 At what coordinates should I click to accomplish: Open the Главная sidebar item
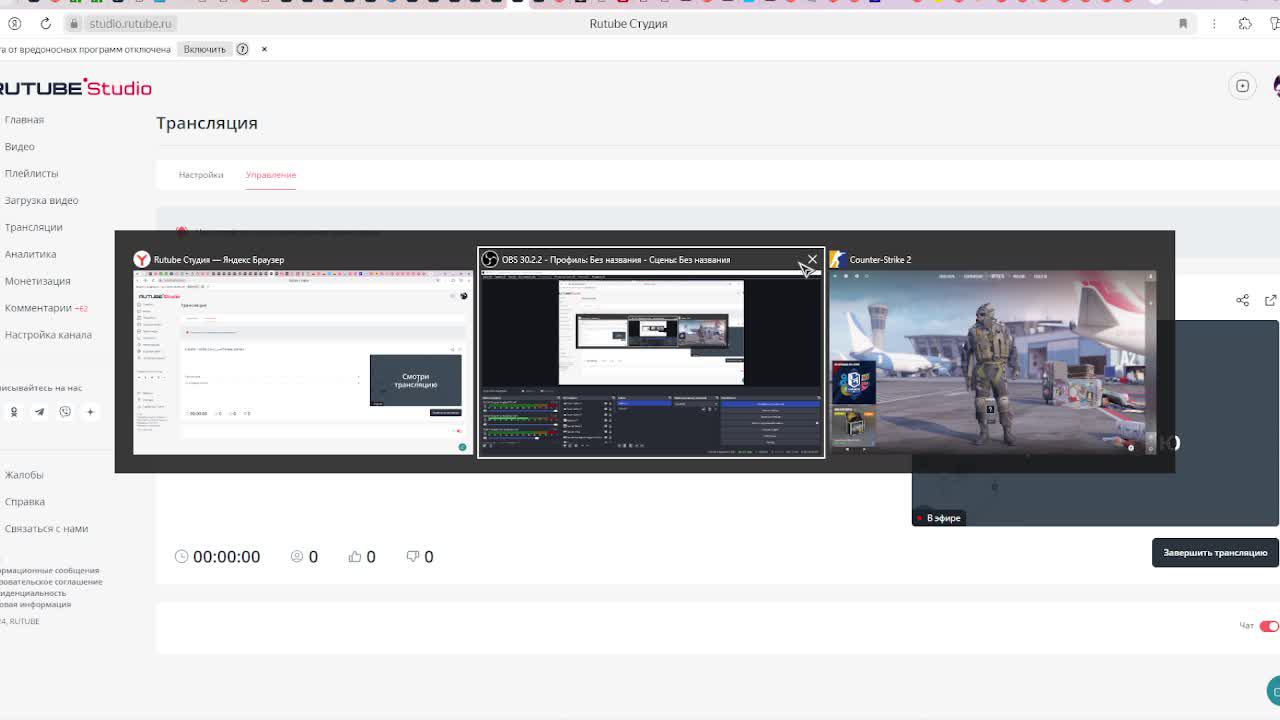[24, 120]
